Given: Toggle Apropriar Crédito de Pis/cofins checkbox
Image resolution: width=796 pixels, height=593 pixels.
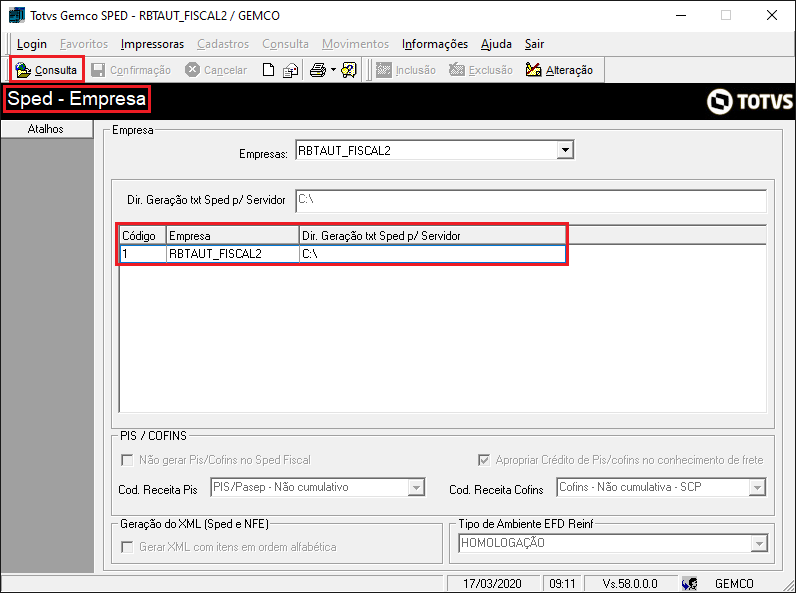Looking at the screenshot, I should click(484, 460).
